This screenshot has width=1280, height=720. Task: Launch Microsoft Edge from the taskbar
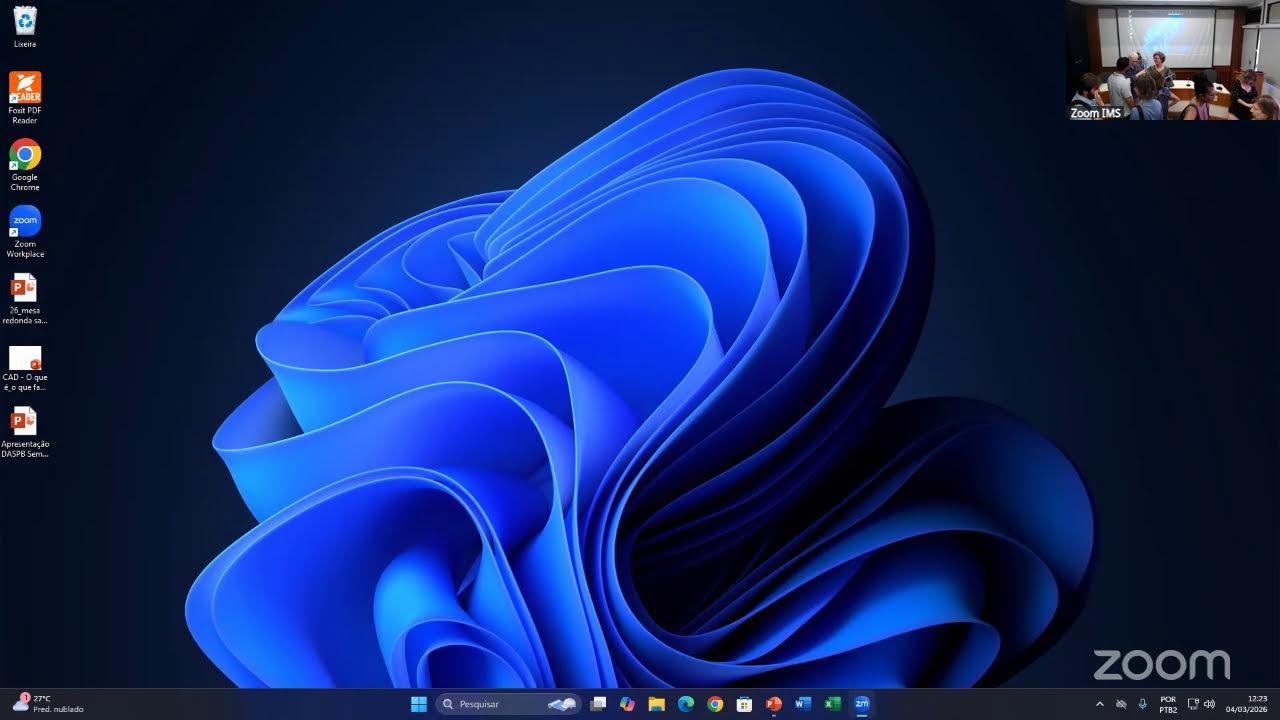pos(686,704)
